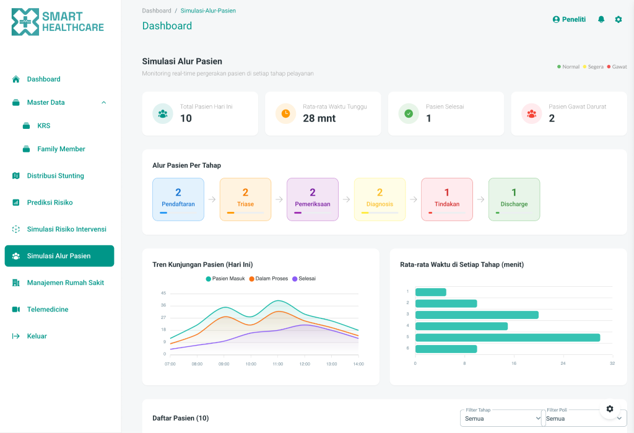Select the Tindakan stage card
This screenshot has height=433, width=634.
point(447,199)
